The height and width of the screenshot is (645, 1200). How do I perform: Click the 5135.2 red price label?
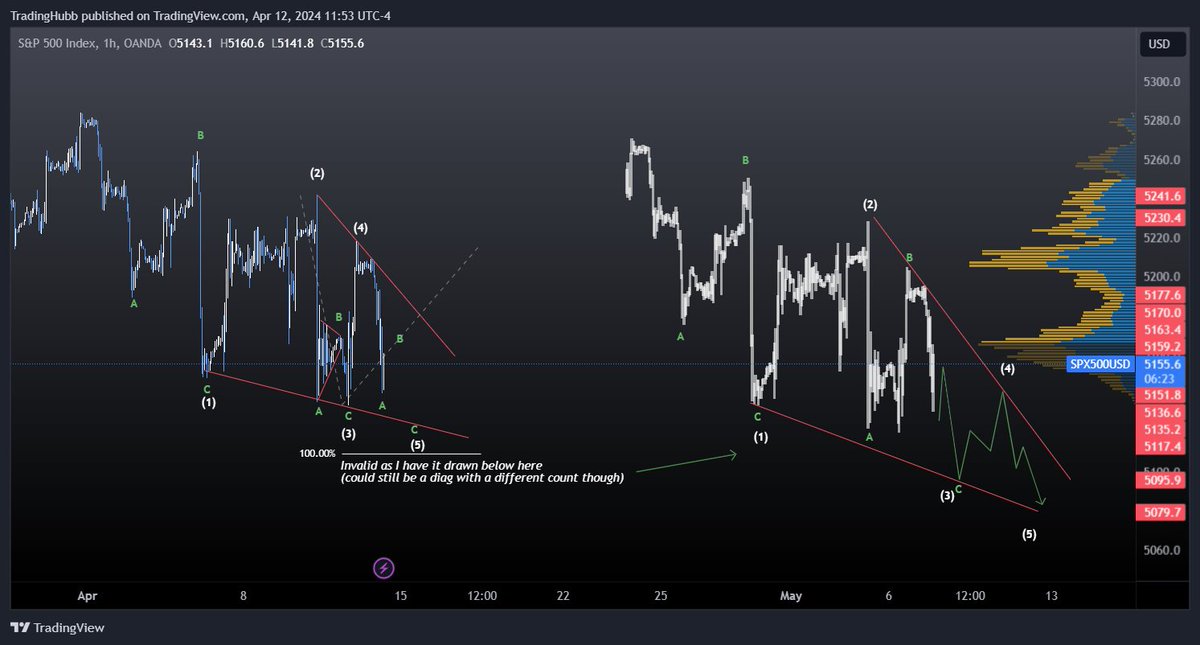(1161, 430)
